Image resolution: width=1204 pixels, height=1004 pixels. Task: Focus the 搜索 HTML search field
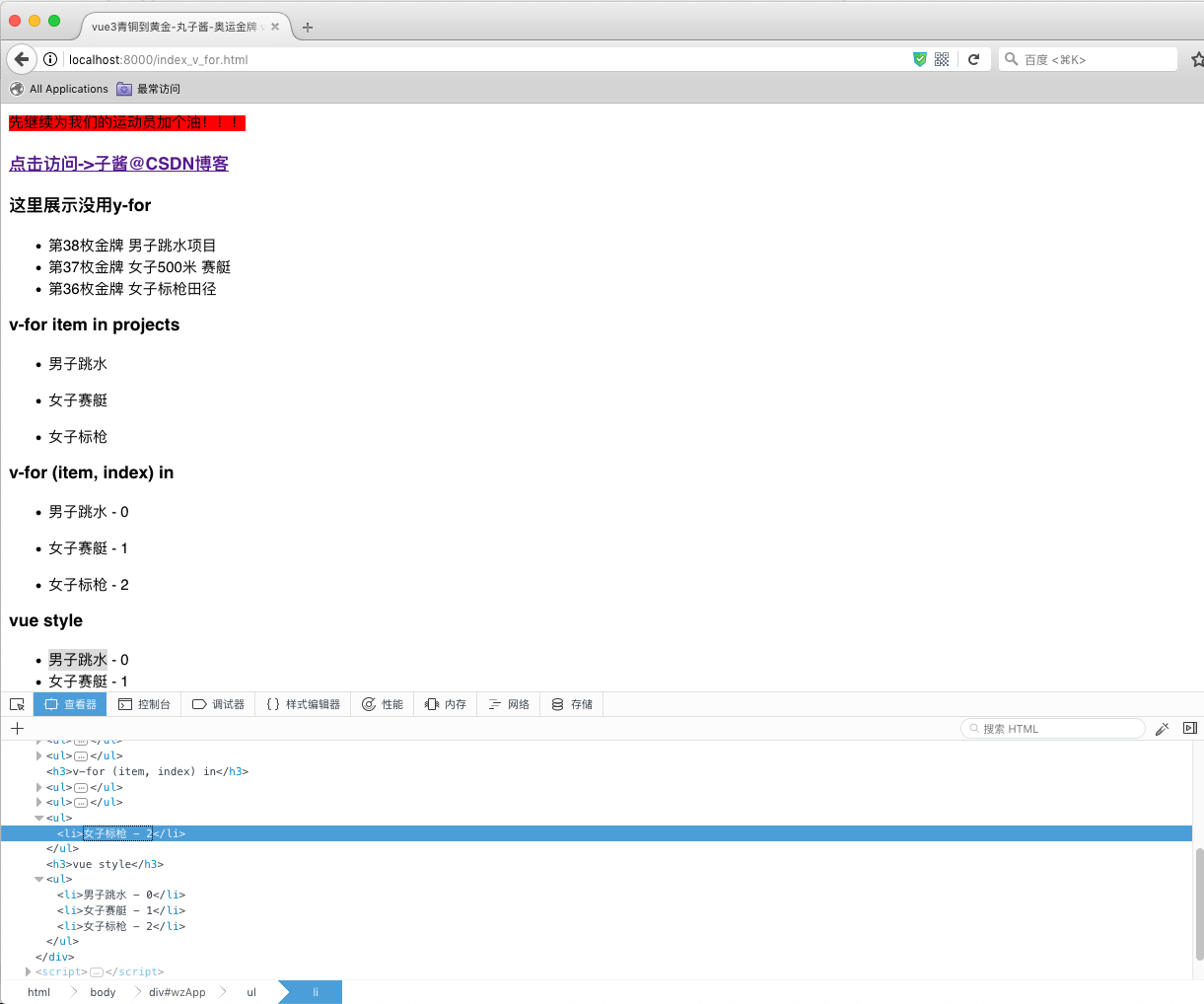click(x=1053, y=729)
